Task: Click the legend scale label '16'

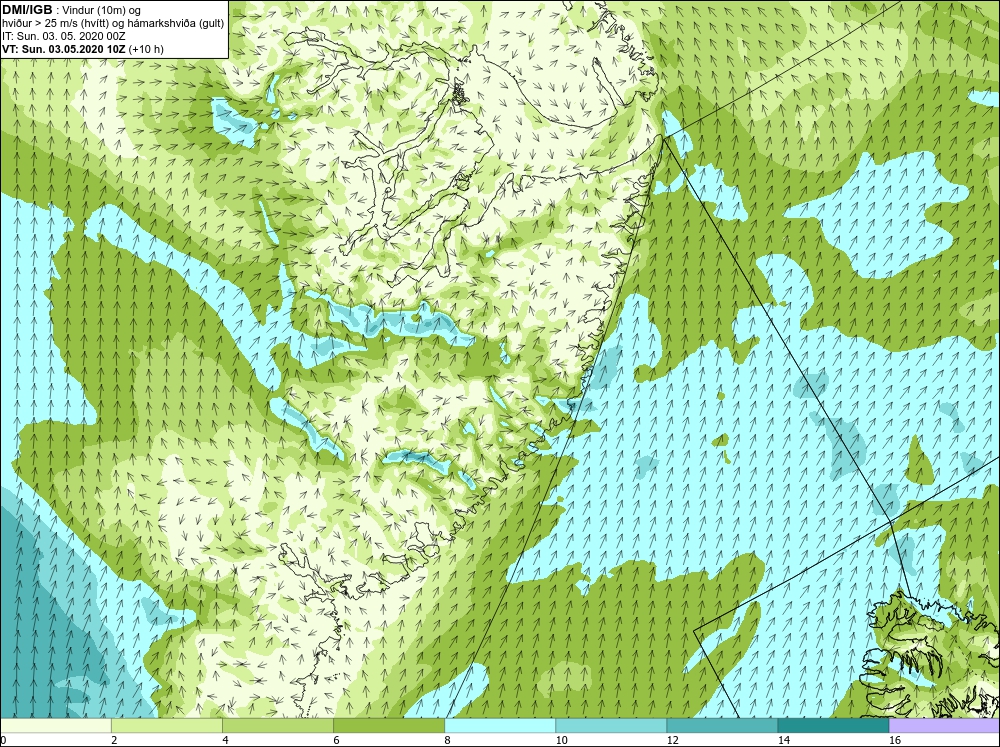Action: [x=895, y=740]
